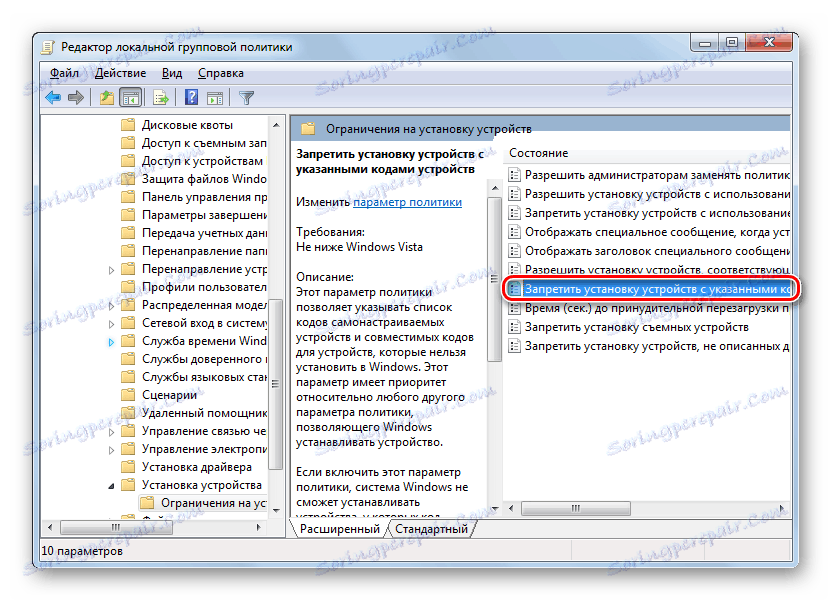Expand the Распределенная модел tree node
Image resolution: width=832 pixels, height=601 pixels.
coord(111,306)
